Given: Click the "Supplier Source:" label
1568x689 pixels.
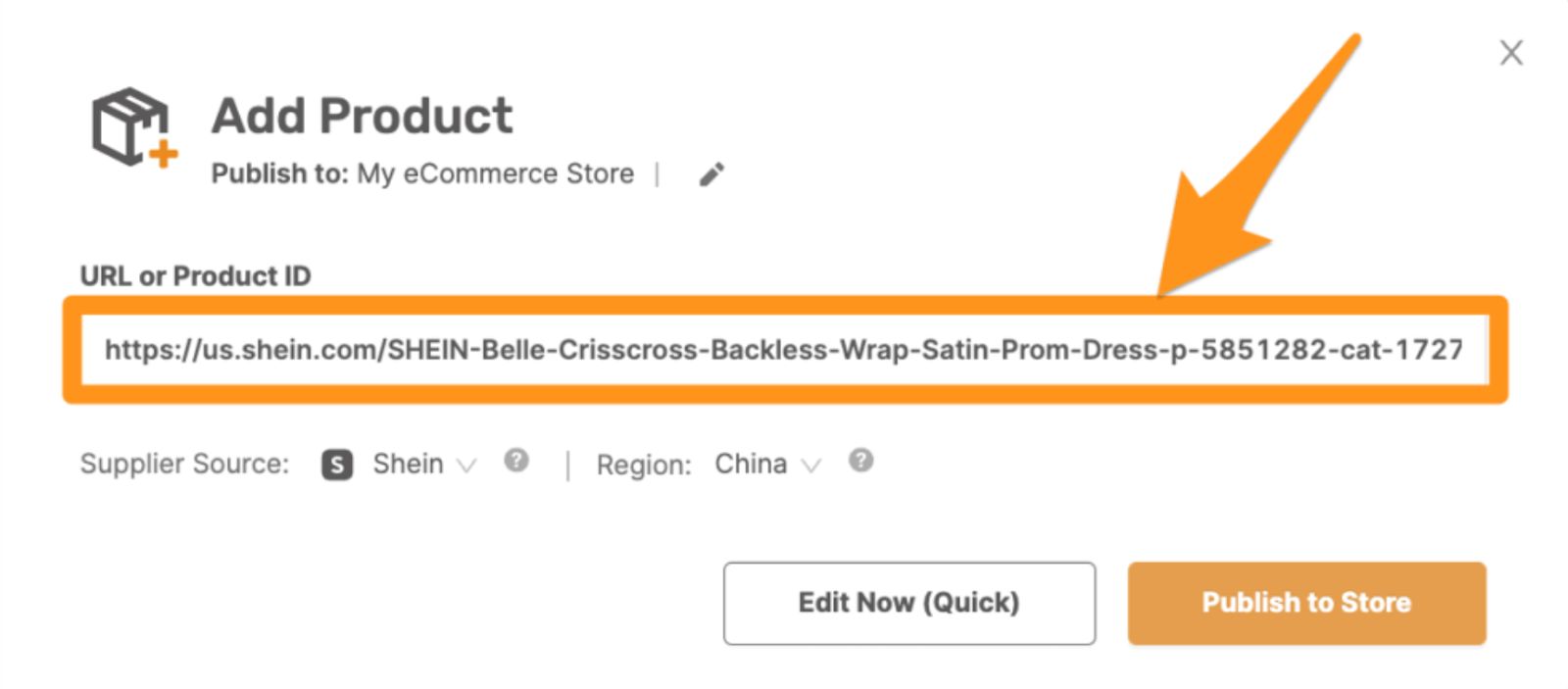Looking at the screenshot, I should pos(184,464).
